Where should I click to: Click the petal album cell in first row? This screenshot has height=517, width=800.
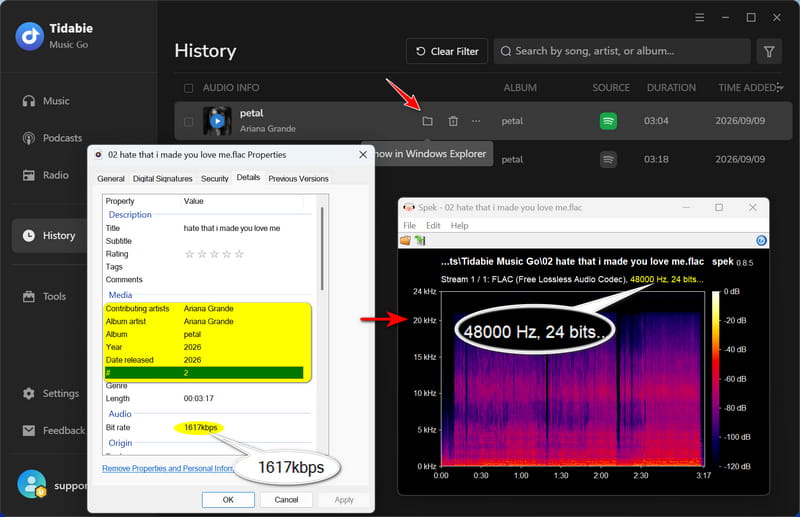(512, 121)
